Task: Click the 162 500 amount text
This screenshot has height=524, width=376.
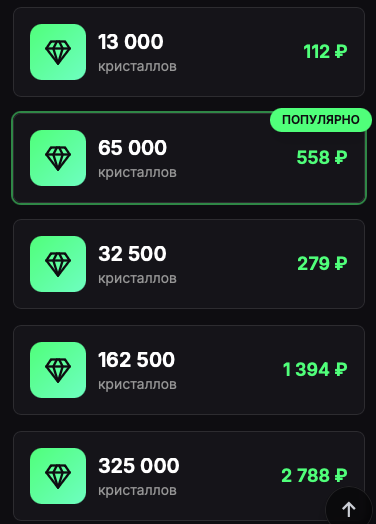Action: 136,359
